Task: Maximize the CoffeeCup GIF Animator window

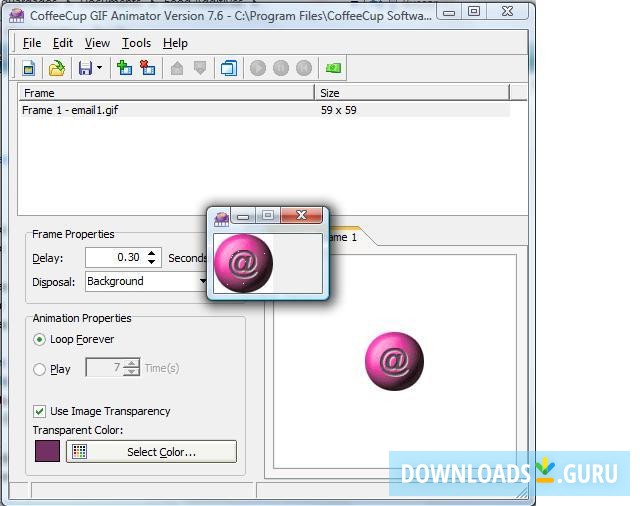Action: 474,11
